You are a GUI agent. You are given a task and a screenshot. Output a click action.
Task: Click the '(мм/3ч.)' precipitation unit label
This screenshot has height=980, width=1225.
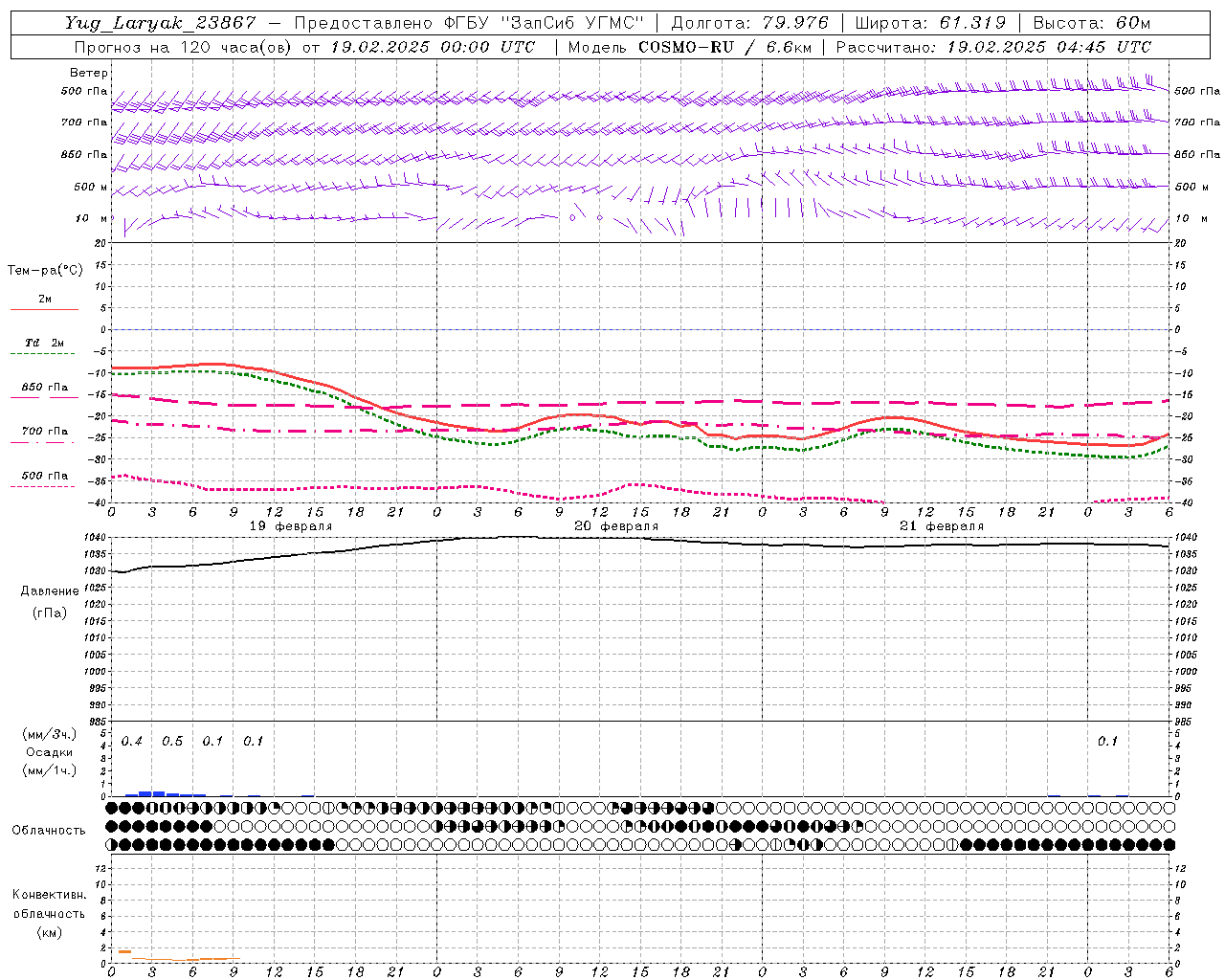click(x=49, y=734)
